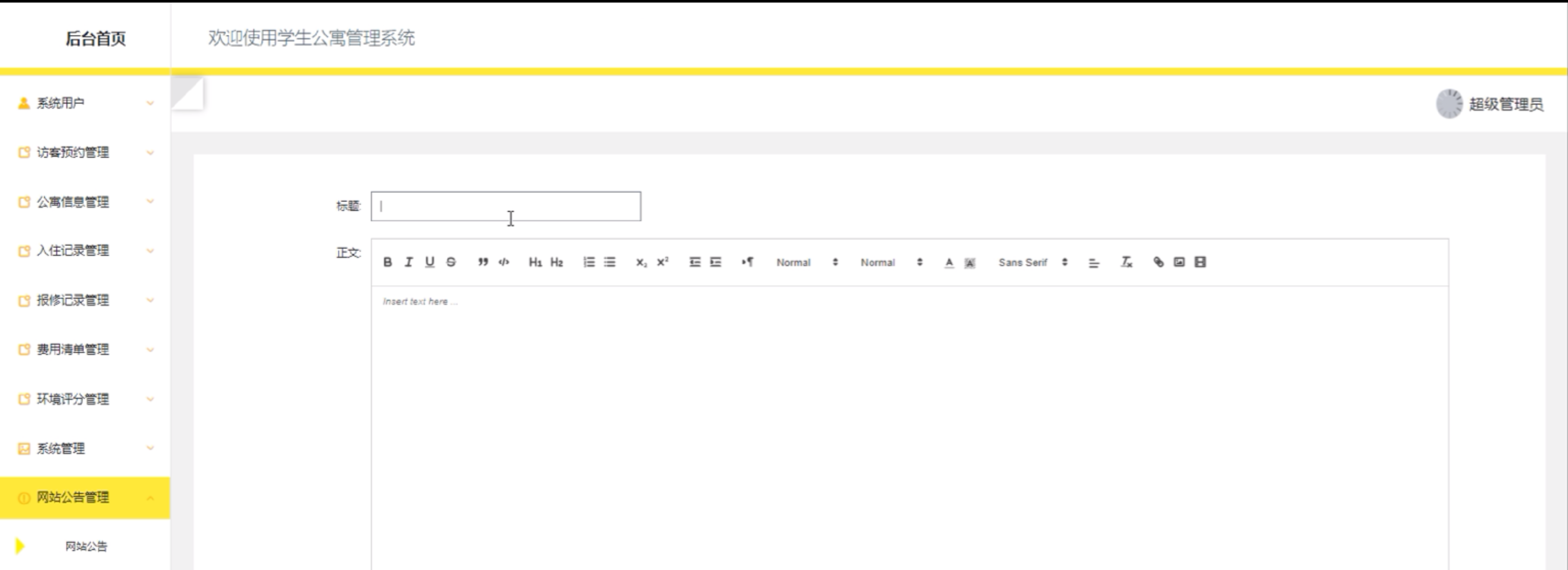Clear text formatting with Tx icon
Screen dimensions: 1568x570
1126,262
